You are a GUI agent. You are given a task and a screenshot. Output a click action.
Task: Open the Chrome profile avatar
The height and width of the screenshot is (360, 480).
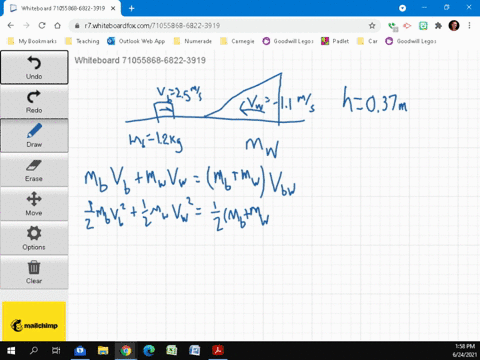pyautogui.click(x=454, y=25)
